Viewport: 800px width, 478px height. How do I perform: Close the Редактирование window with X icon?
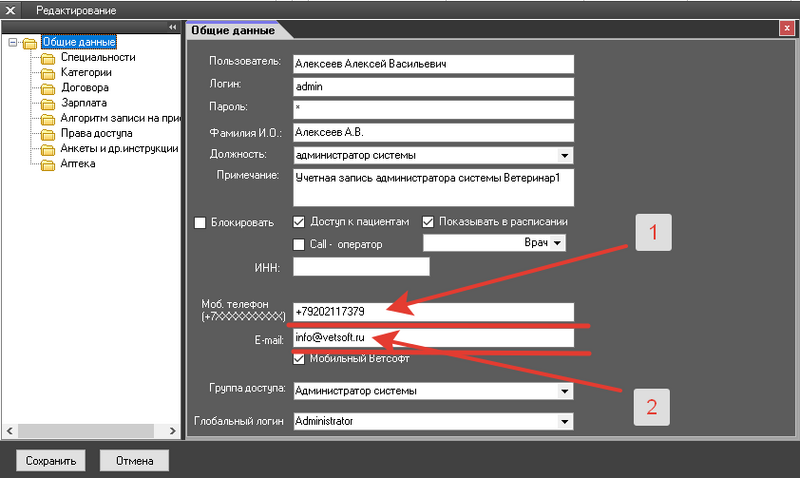coord(10,10)
